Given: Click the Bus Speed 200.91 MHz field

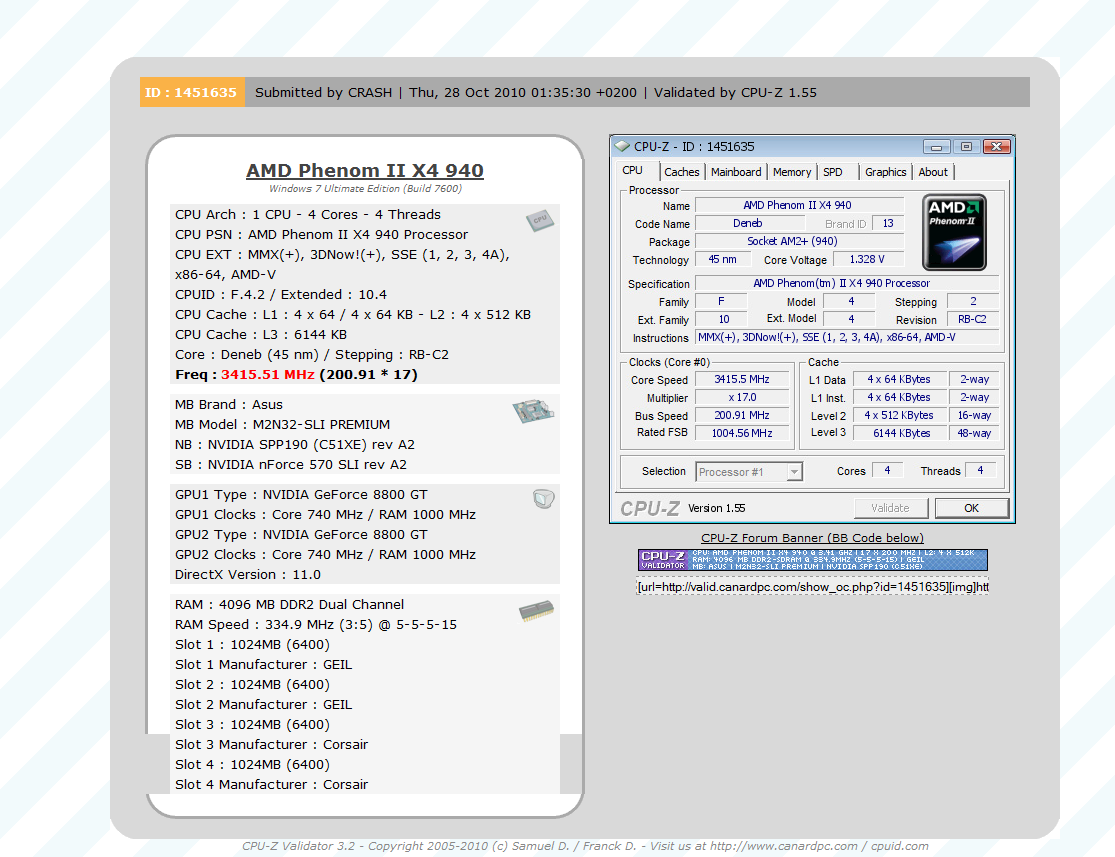Looking at the screenshot, I should click(x=742, y=415).
